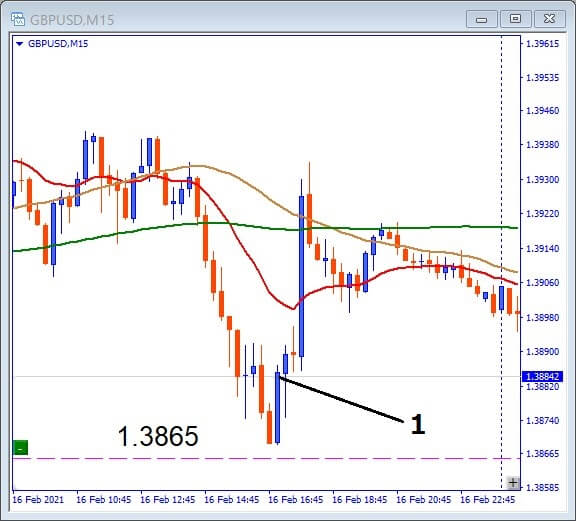Click the green minus button on chart
Viewport: 576px width, 521px height.
(21, 448)
